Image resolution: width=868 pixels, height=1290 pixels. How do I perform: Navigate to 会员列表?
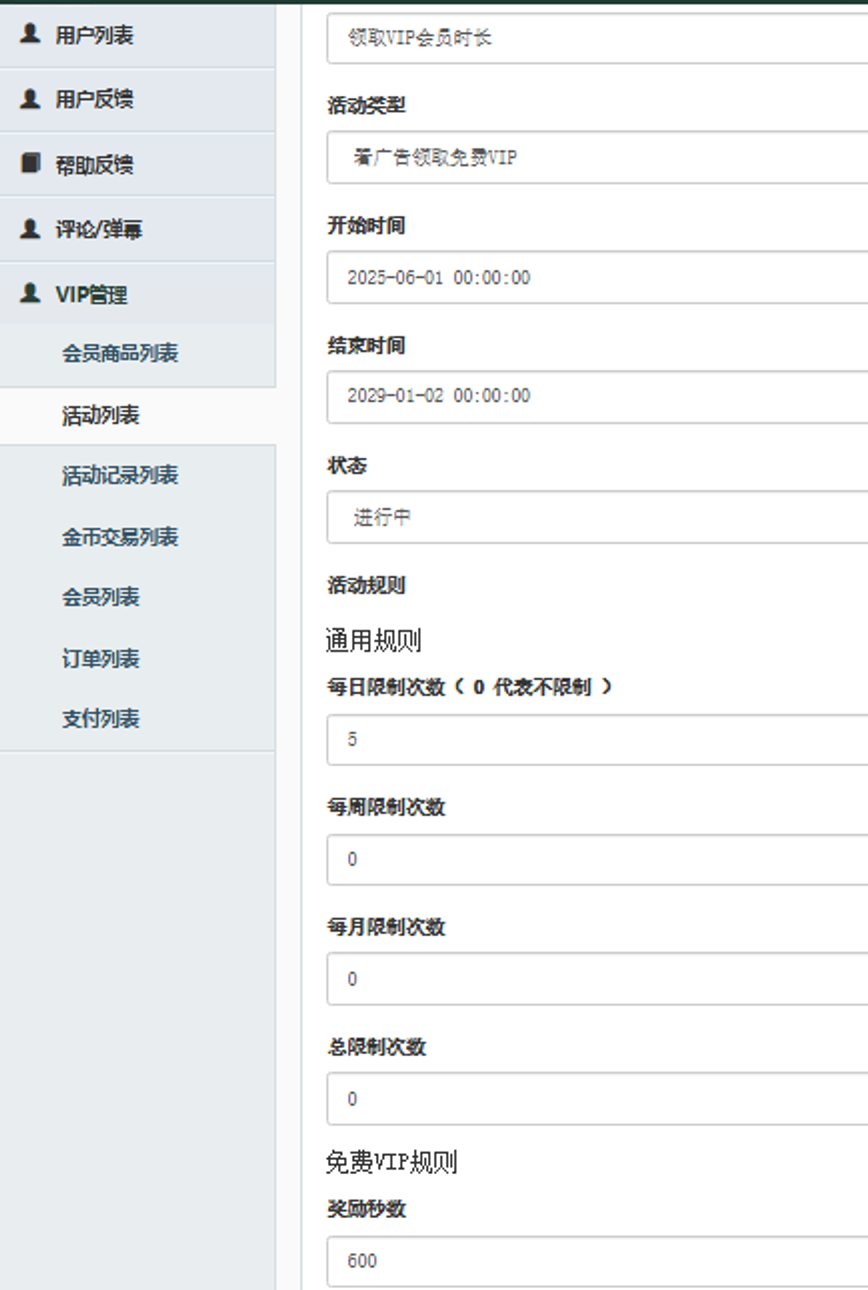[101, 598]
